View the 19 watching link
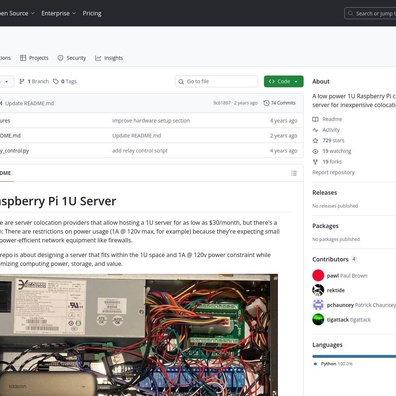396x396 pixels. 337,151
